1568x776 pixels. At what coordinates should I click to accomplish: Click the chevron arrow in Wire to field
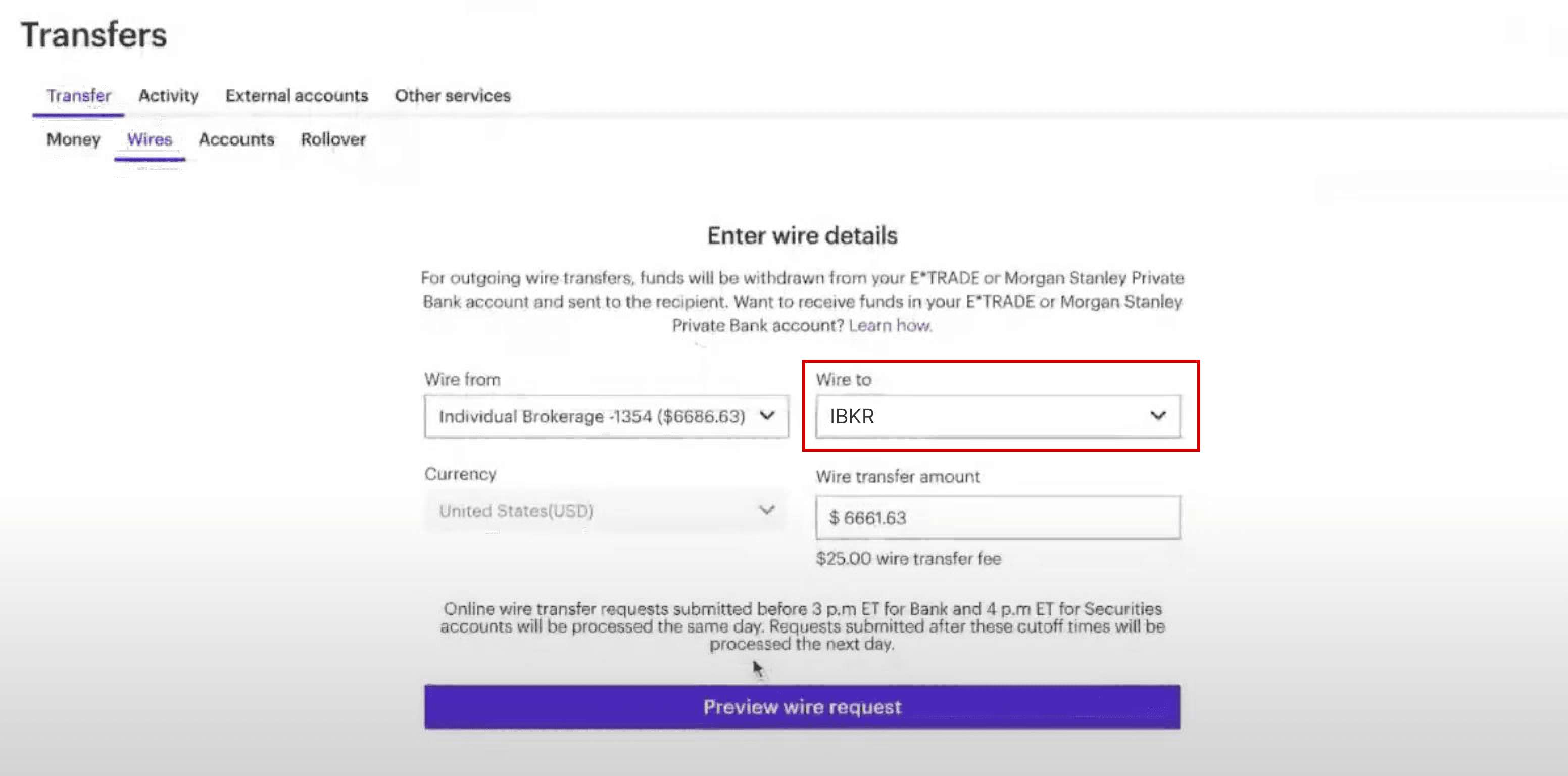(1157, 416)
